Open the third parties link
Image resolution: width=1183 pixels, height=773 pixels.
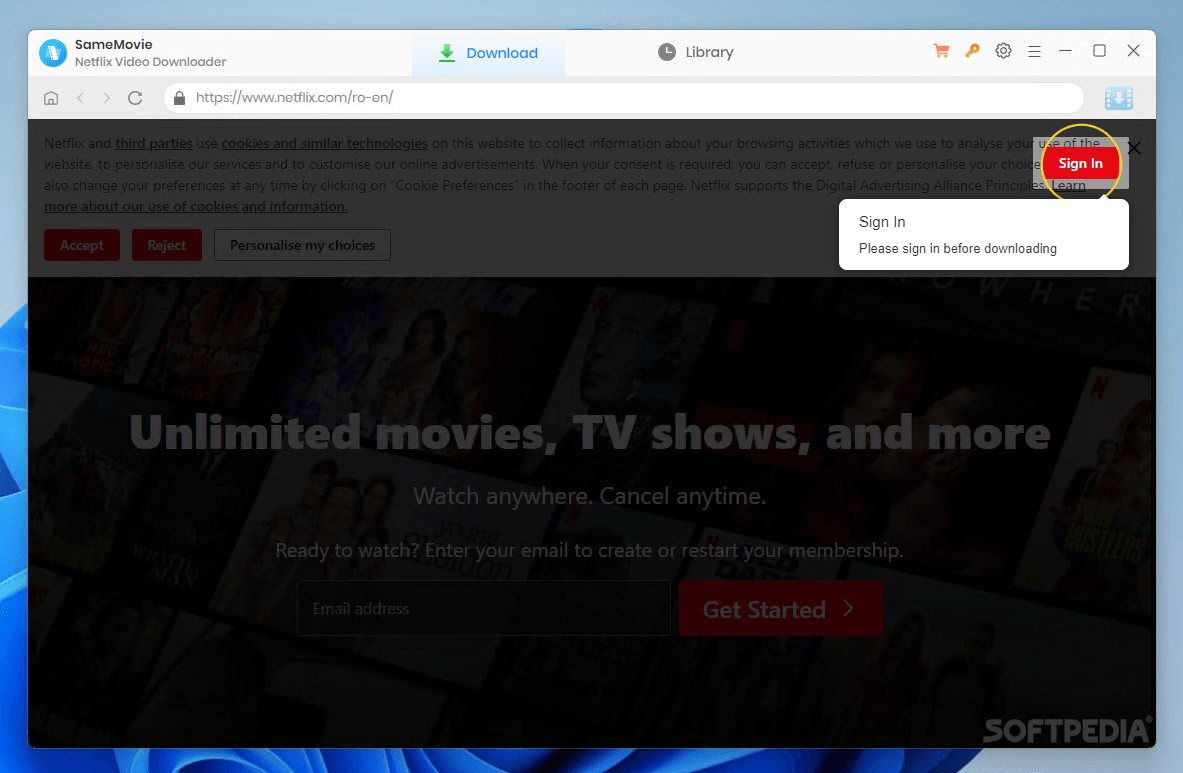(154, 143)
